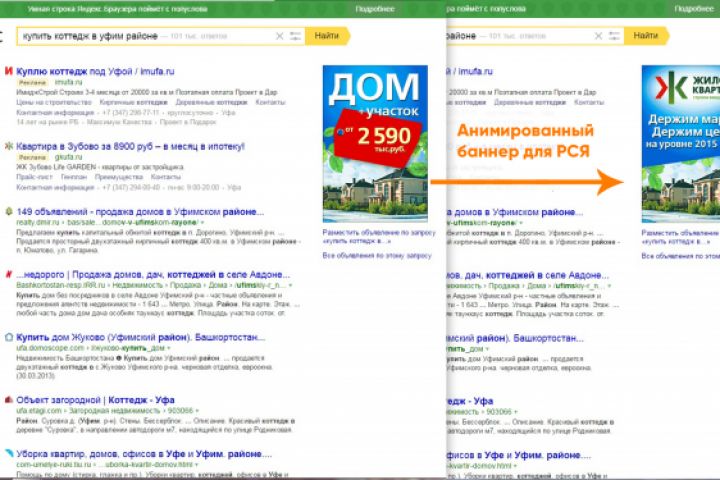Click the 'Найти' button in the left screenshot
The width and height of the screenshot is (720, 480).
[327, 35]
